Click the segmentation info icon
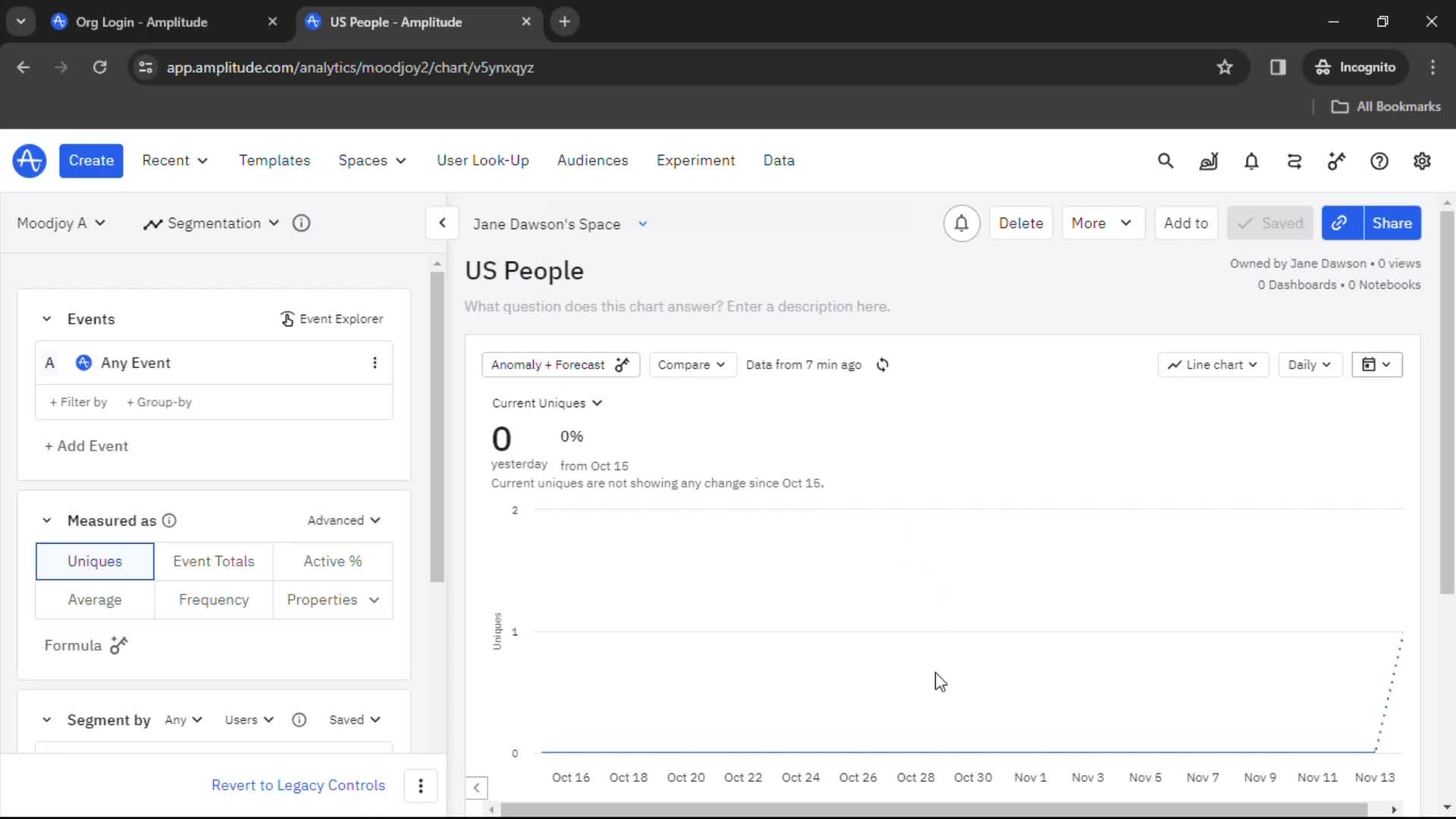Screen dimensions: 1456x819 (x=301, y=223)
